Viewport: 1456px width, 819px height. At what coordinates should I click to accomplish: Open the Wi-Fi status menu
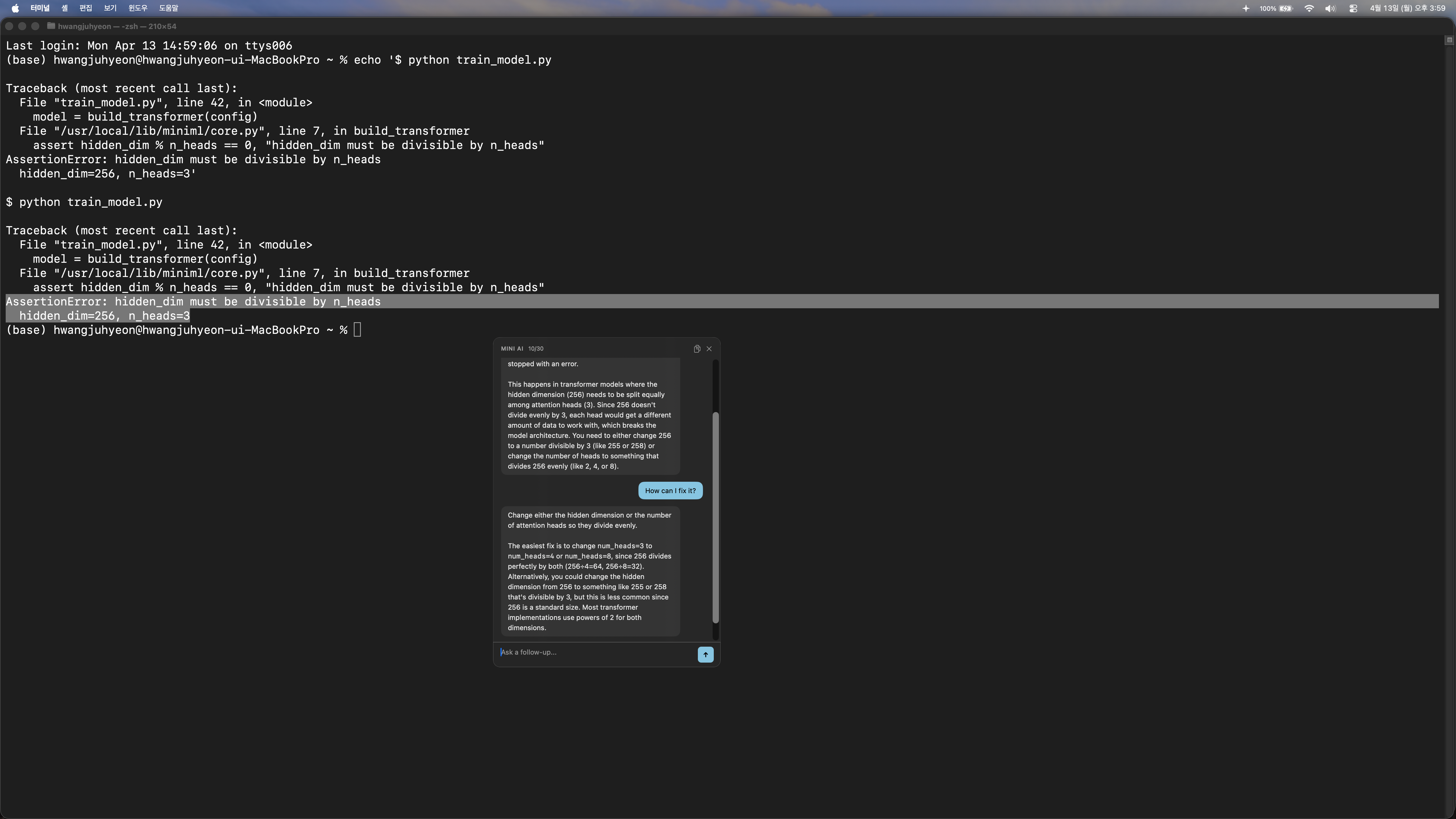tap(1308, 9)
